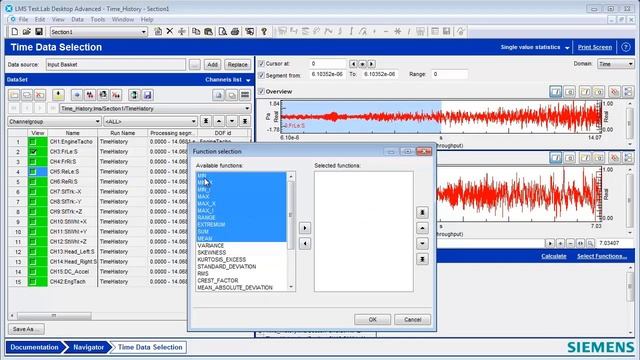
Task: Open the Section1 dropdown in toolbar
Action: [x=143, y=32]
